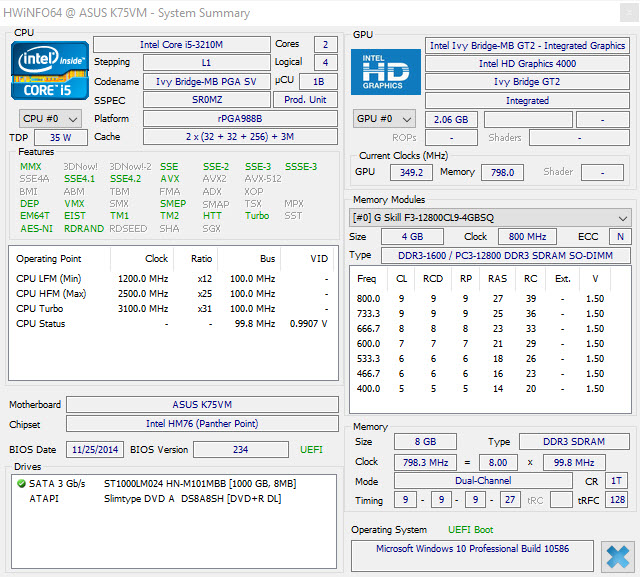Click the module Clock 800 MHz field
The height and width of the screenshot is (577, 640).
[527, 237]
